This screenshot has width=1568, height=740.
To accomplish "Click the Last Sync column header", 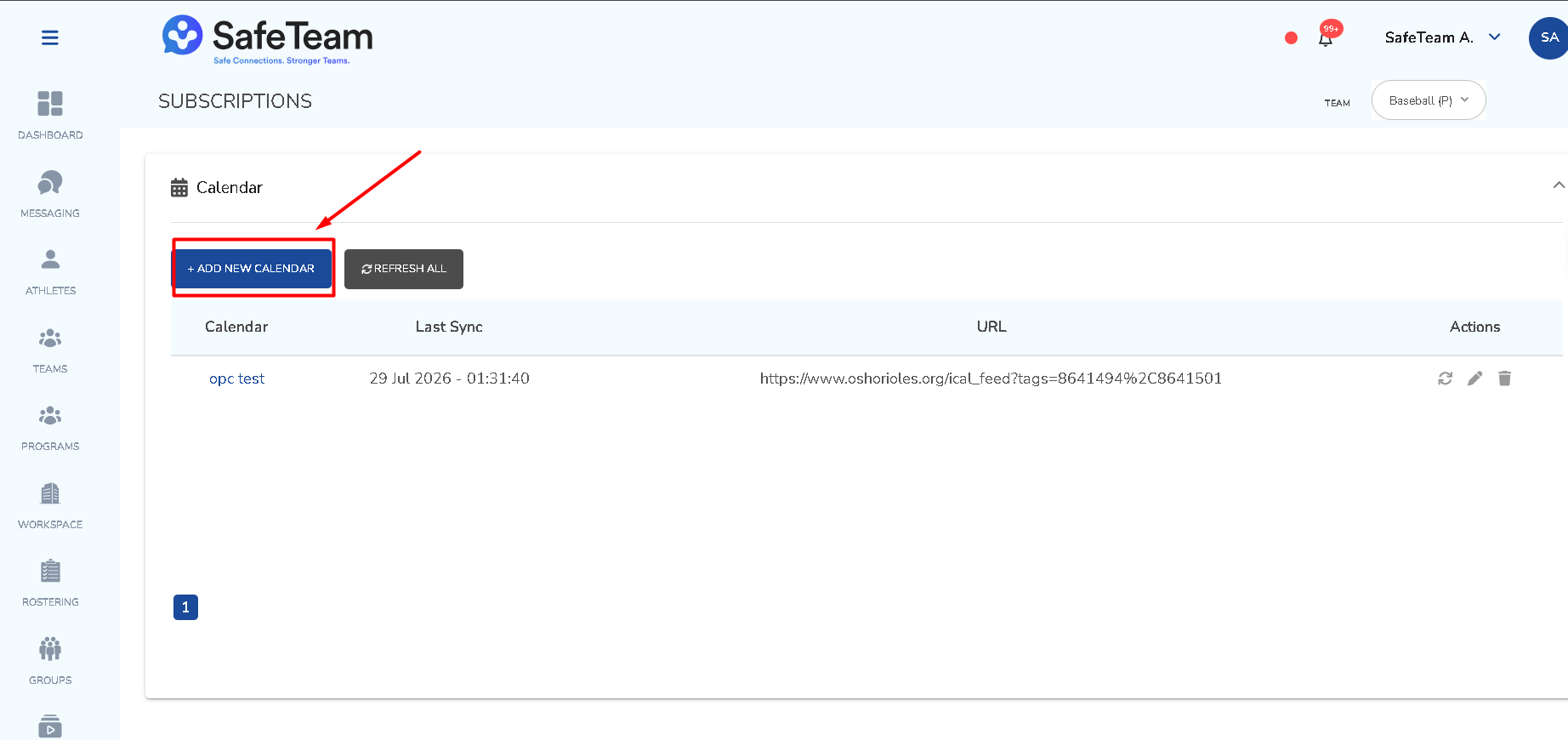I will (x=449, y=327).
